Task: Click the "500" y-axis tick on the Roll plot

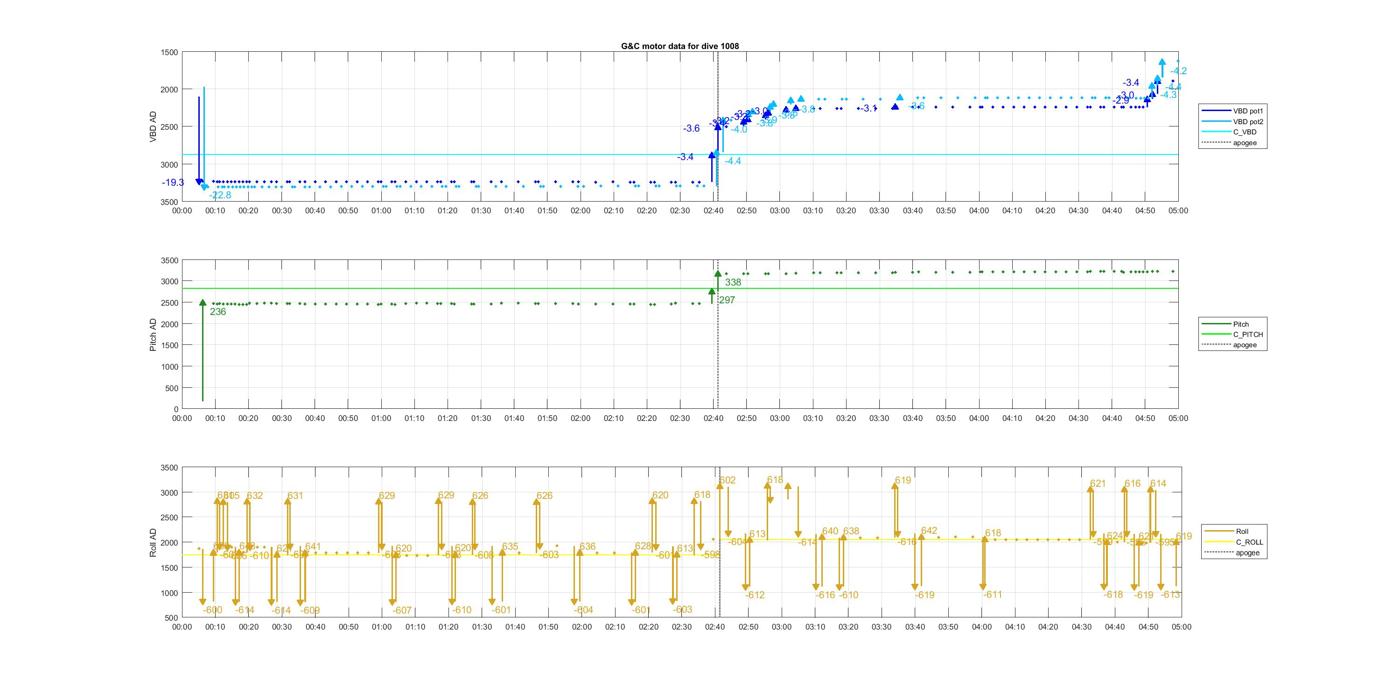Action: click(x=173, y=618)
